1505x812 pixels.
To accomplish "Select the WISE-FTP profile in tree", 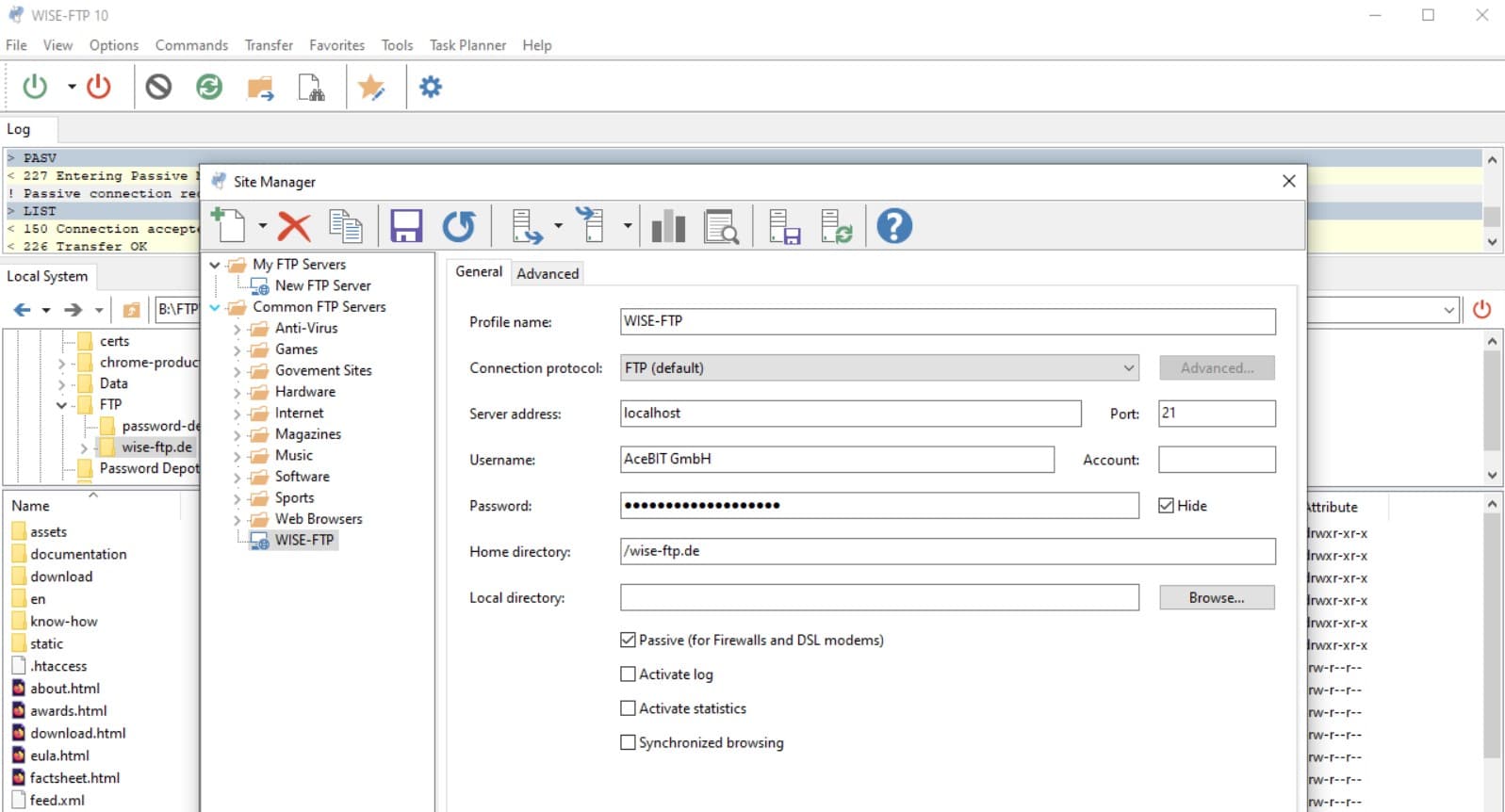I will coord(303,540).
